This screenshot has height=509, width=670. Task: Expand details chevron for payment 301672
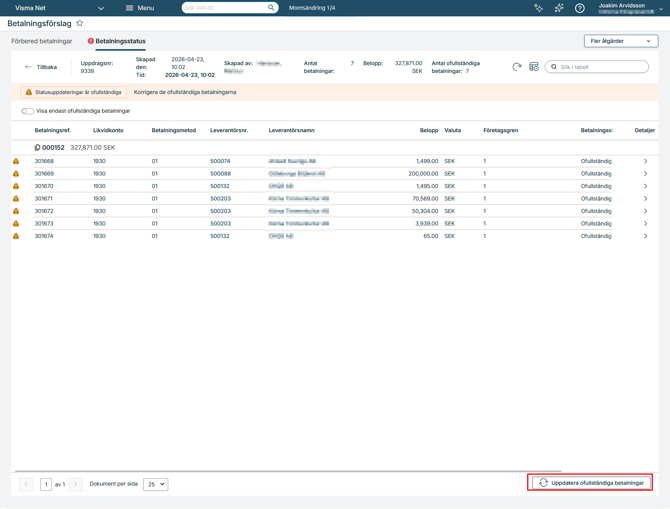[x=645, y=211]
